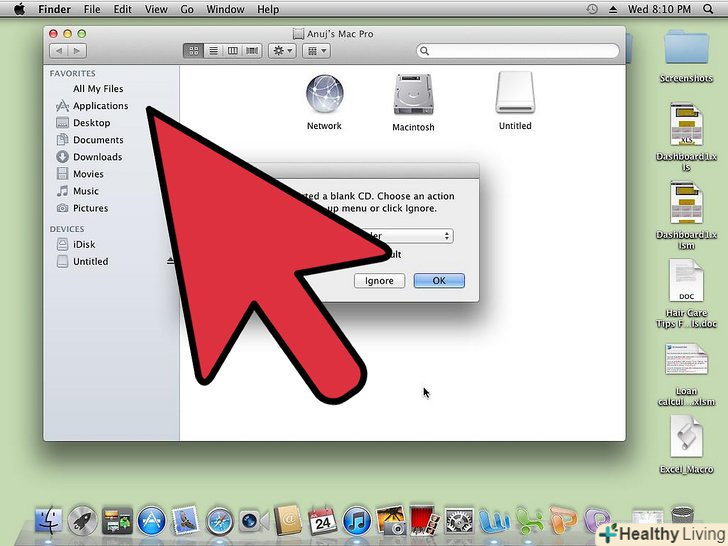This screenshot has width=728, height=546.
Task: Open iCal calendar showing 24
Action: 322,520
